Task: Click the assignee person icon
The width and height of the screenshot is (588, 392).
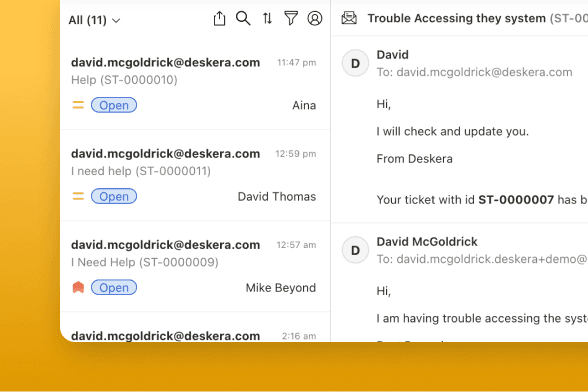Action: tap(315, 18)
